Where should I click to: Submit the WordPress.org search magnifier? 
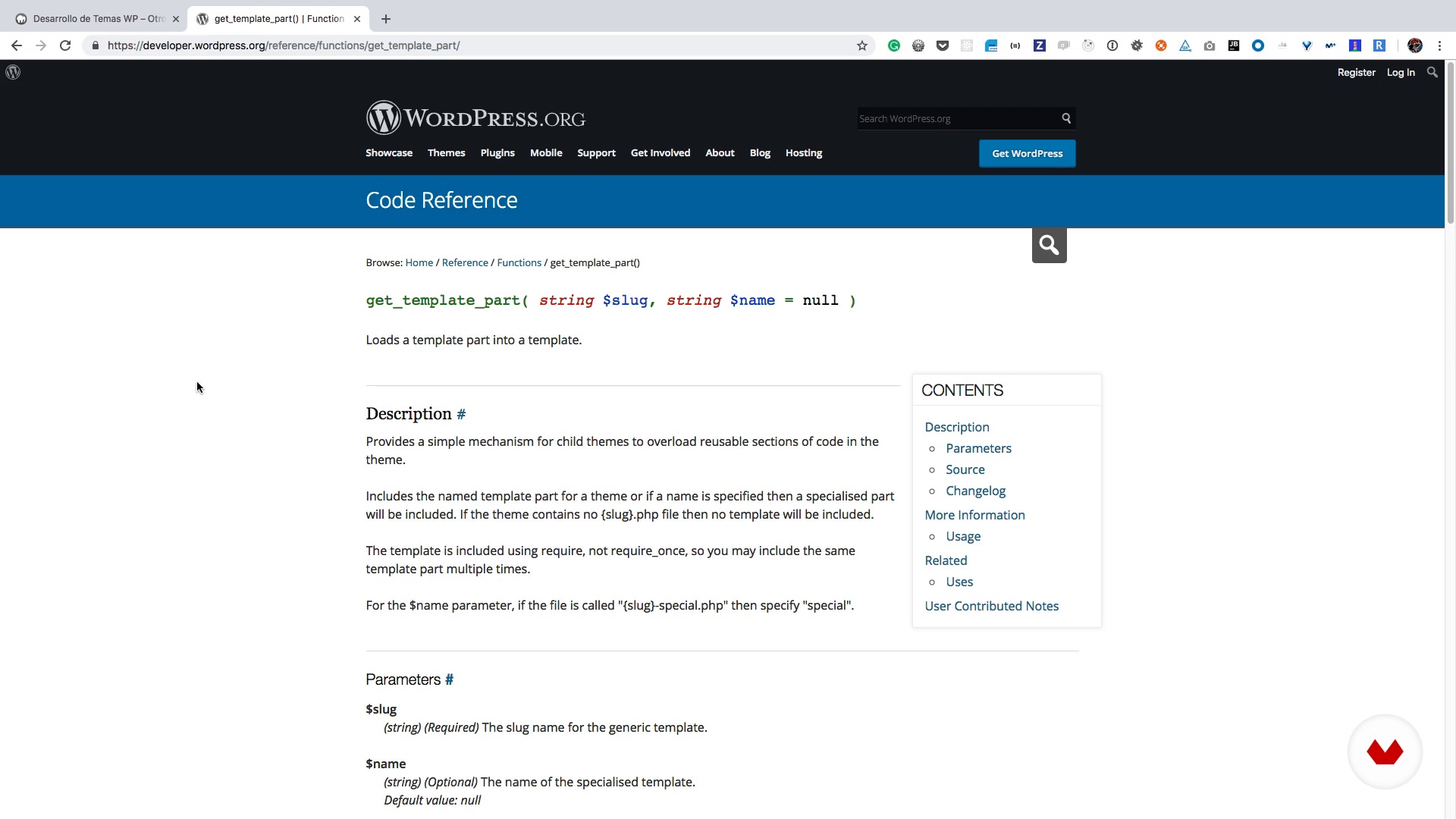(x=1066, y=118)
